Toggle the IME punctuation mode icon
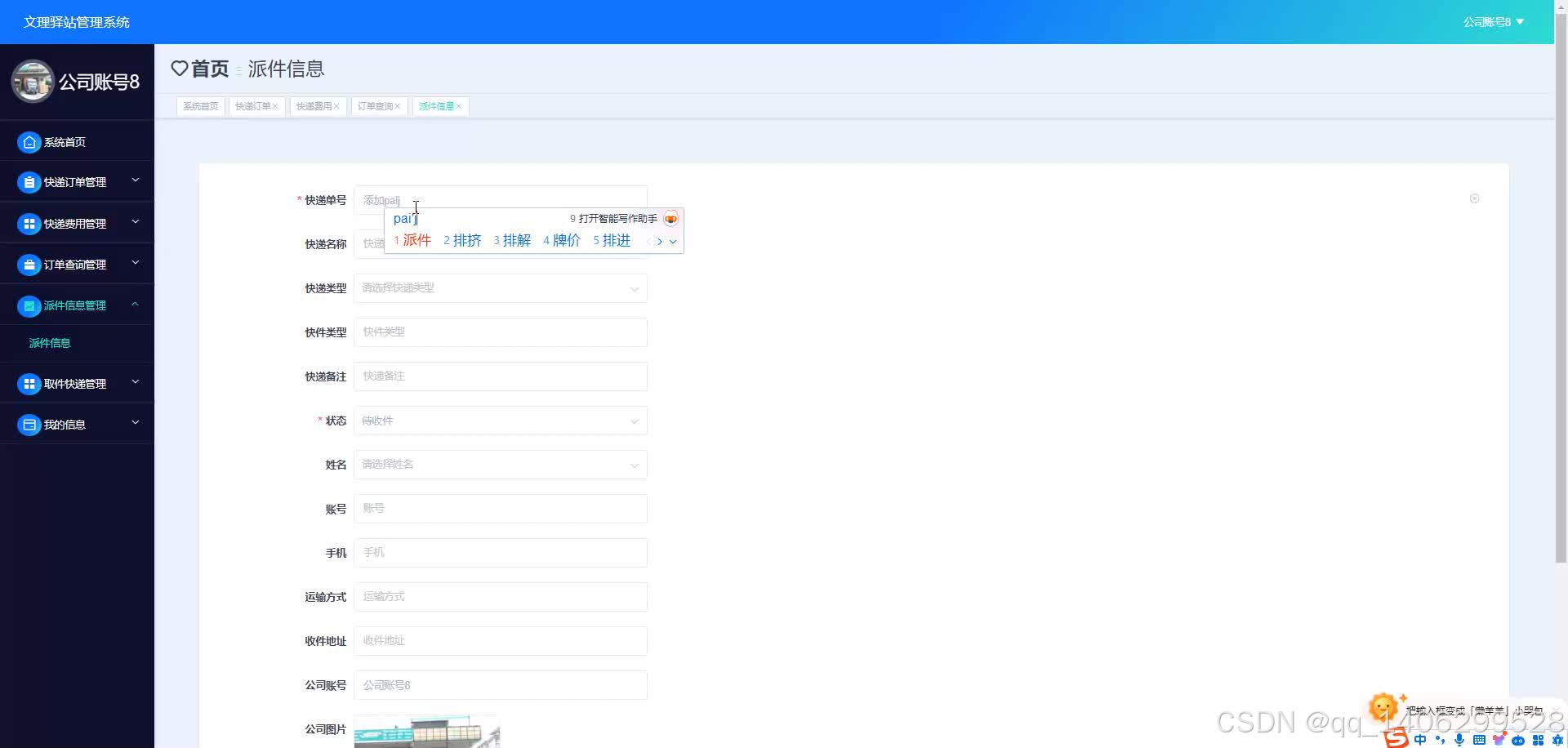Screen dimensions: 1568x748 point(1440,740)
